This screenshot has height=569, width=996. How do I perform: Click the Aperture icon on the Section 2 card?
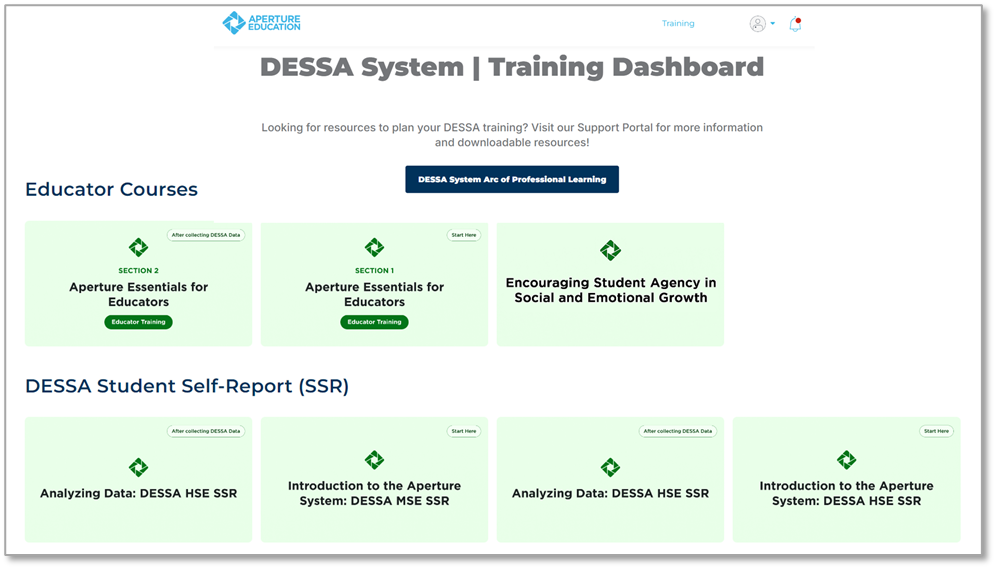[138, 247]
